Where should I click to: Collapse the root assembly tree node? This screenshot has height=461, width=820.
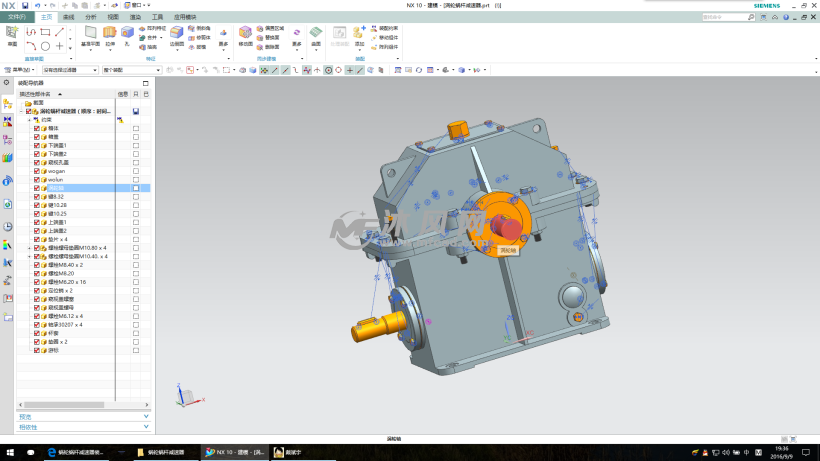21,111
